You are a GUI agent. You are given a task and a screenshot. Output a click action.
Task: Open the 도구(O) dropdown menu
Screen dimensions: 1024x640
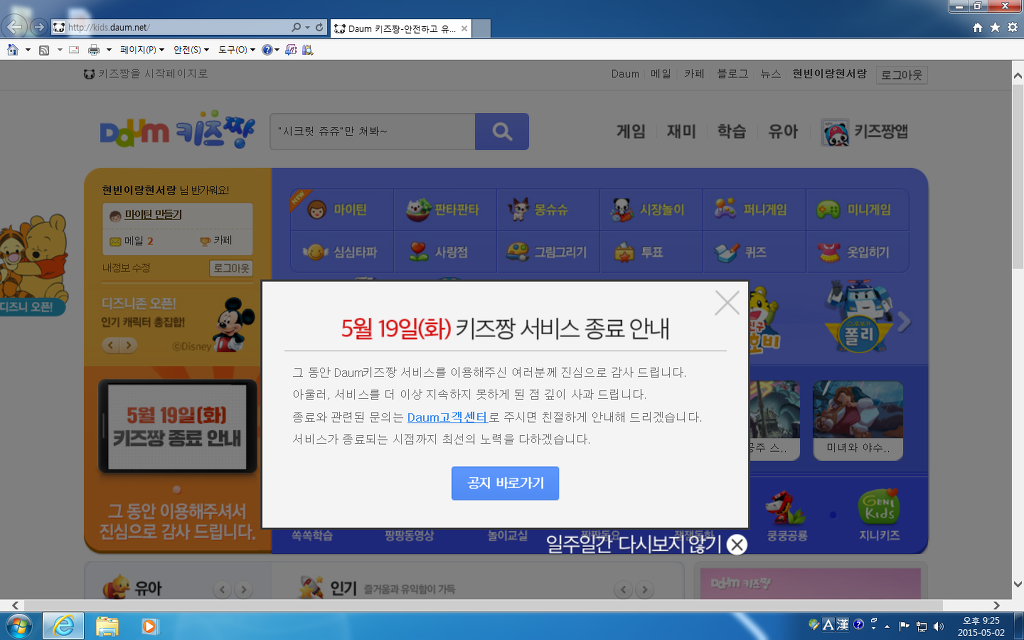(x=236, y=49)
